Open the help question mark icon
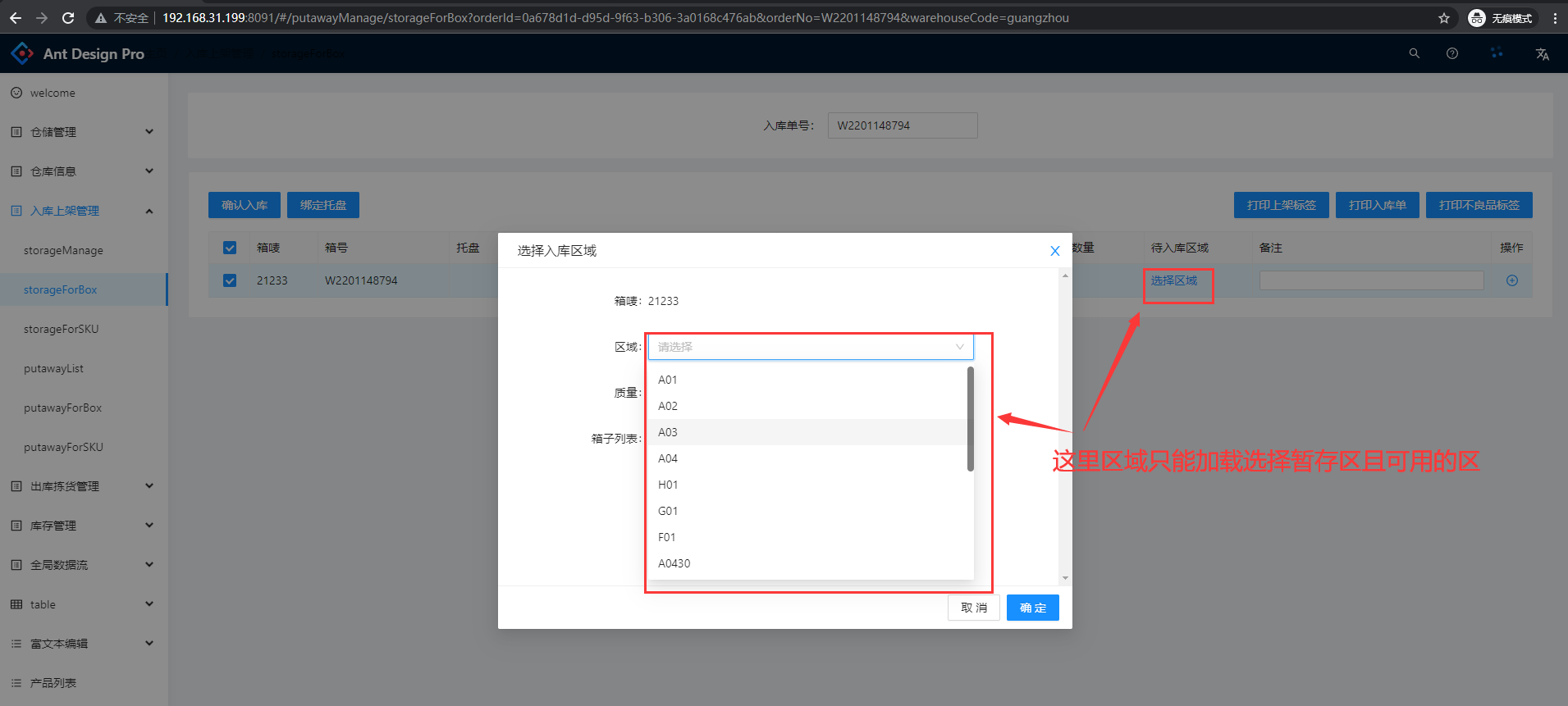This screenshot has width=1568, height=706. tap(1451, 53)
